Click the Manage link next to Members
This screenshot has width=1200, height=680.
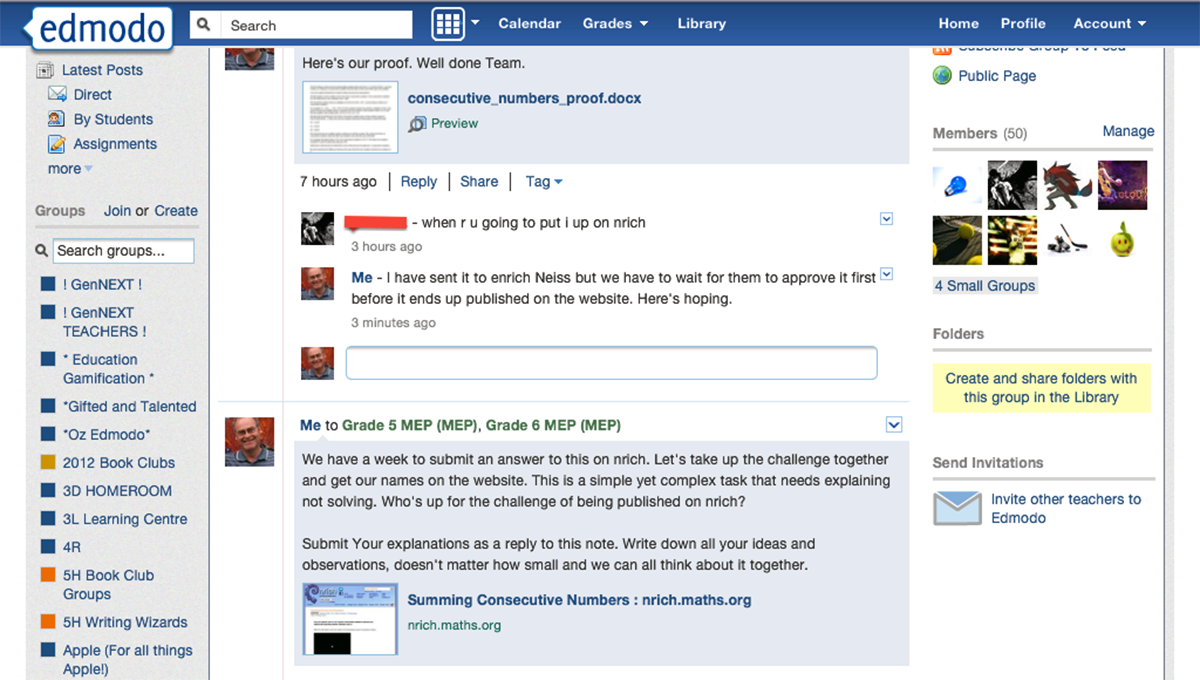coord(1128,130)
